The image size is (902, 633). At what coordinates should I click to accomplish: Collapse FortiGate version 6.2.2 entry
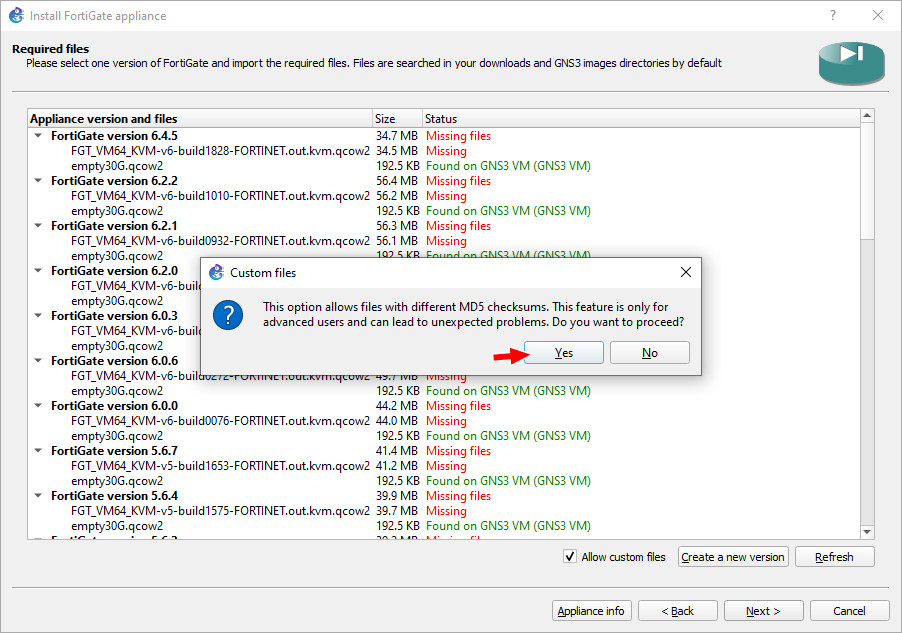tap(37, 180)
